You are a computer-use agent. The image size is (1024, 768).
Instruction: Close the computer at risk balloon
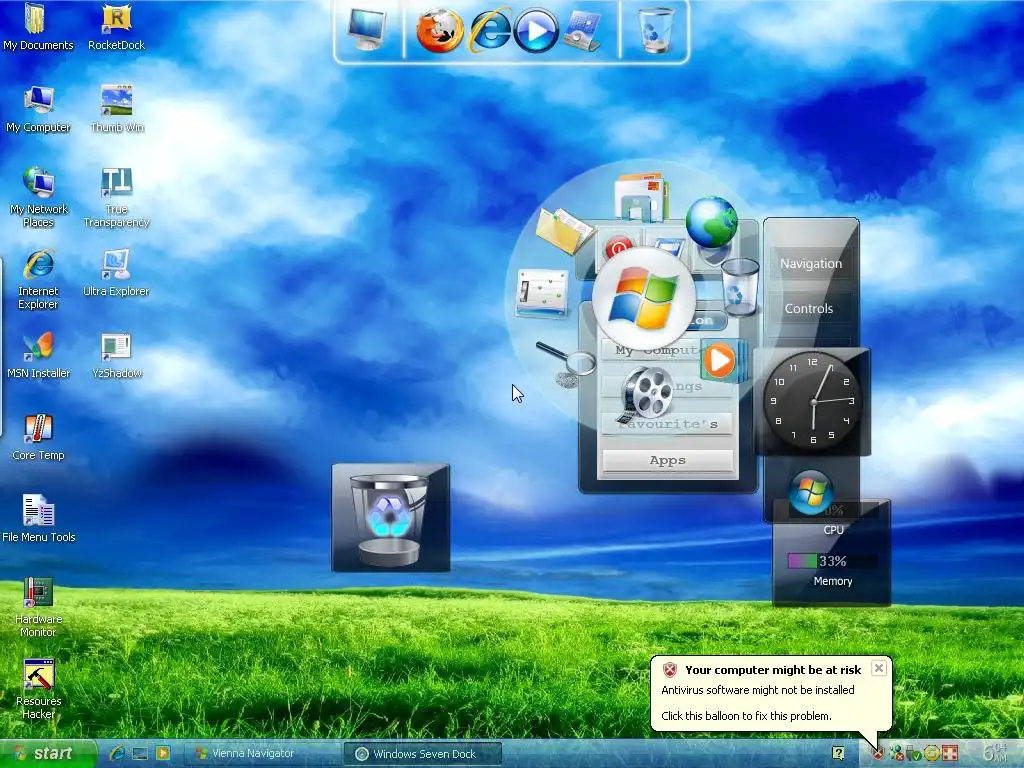pyautogui.click(x=879, y=668)
